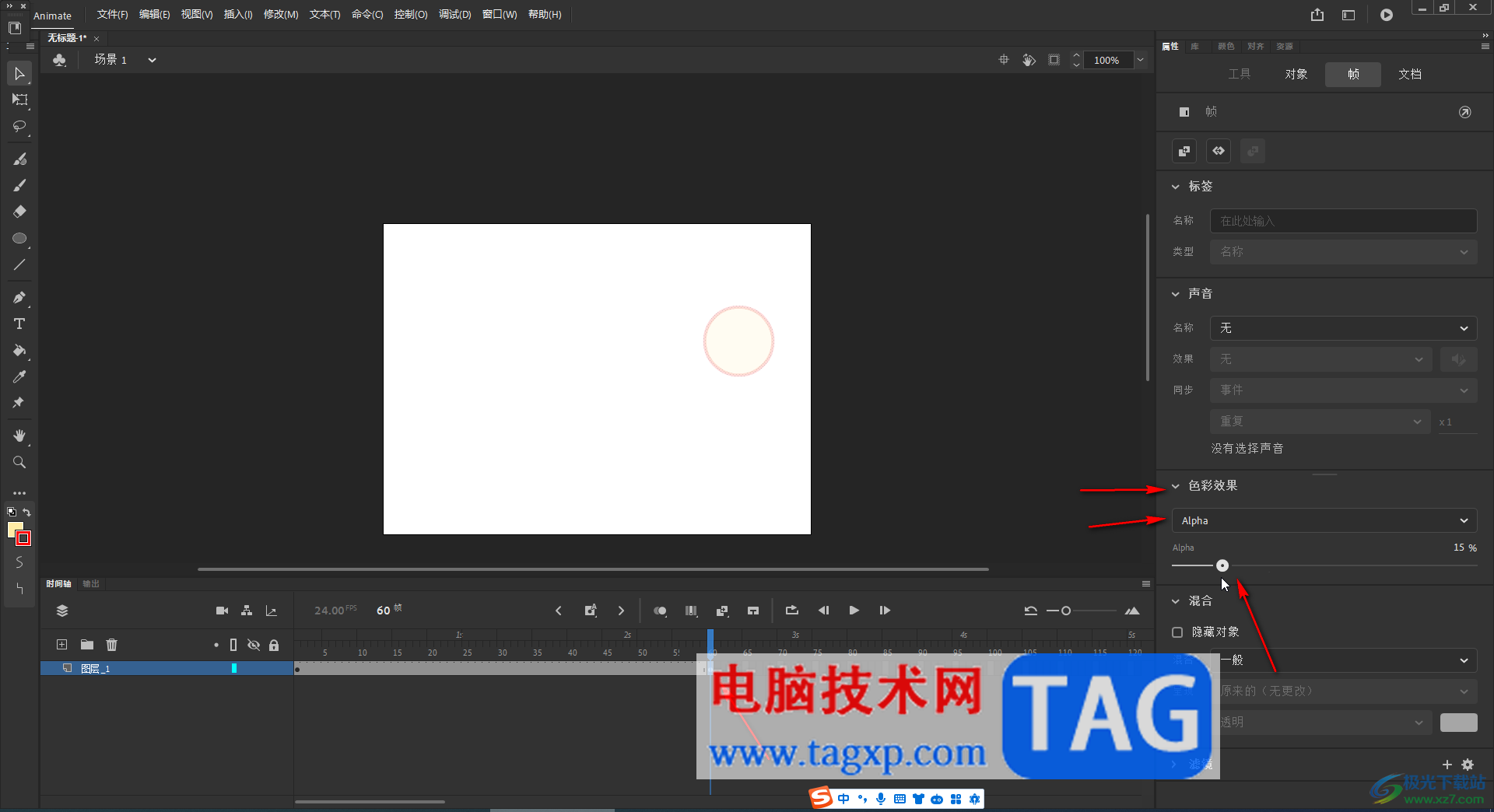The width and height of the screenshot is (1494, 812).
Task: Choose the Zoom magnifier tool
Action: pyautogui.click(x=19, y=462)
